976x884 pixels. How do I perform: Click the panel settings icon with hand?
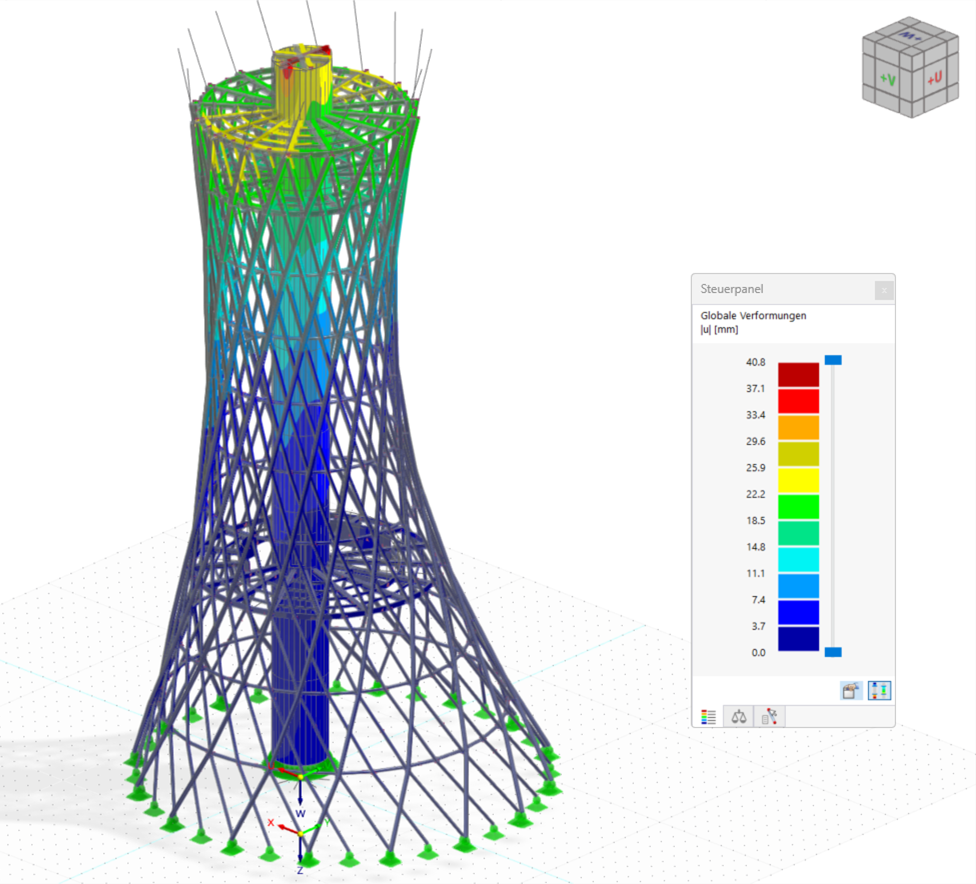tap(851, 690)
